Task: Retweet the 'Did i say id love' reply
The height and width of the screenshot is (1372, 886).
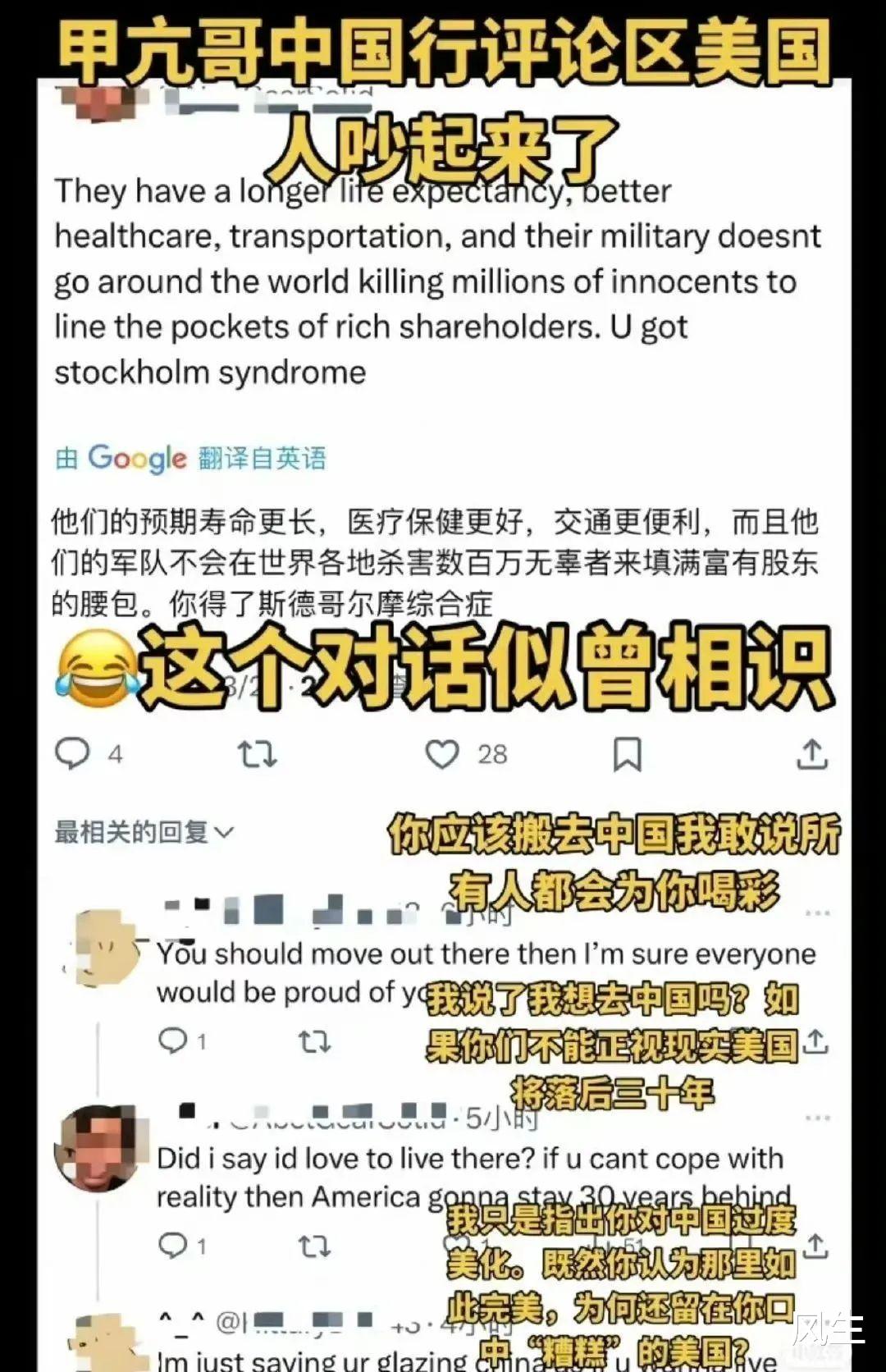Action: pyautogui.click(x=314, y=1246)
